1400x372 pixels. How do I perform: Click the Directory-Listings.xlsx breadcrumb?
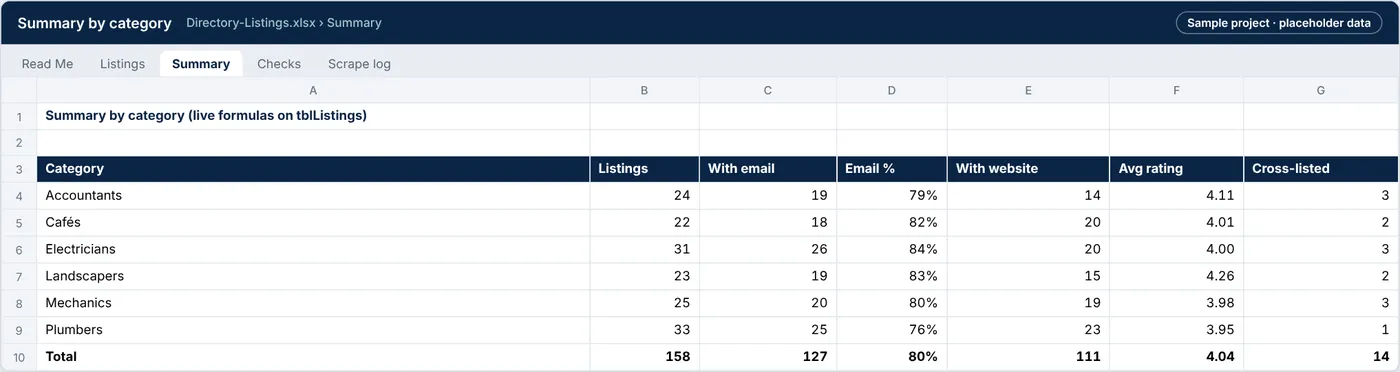click(x=250, y=23)
